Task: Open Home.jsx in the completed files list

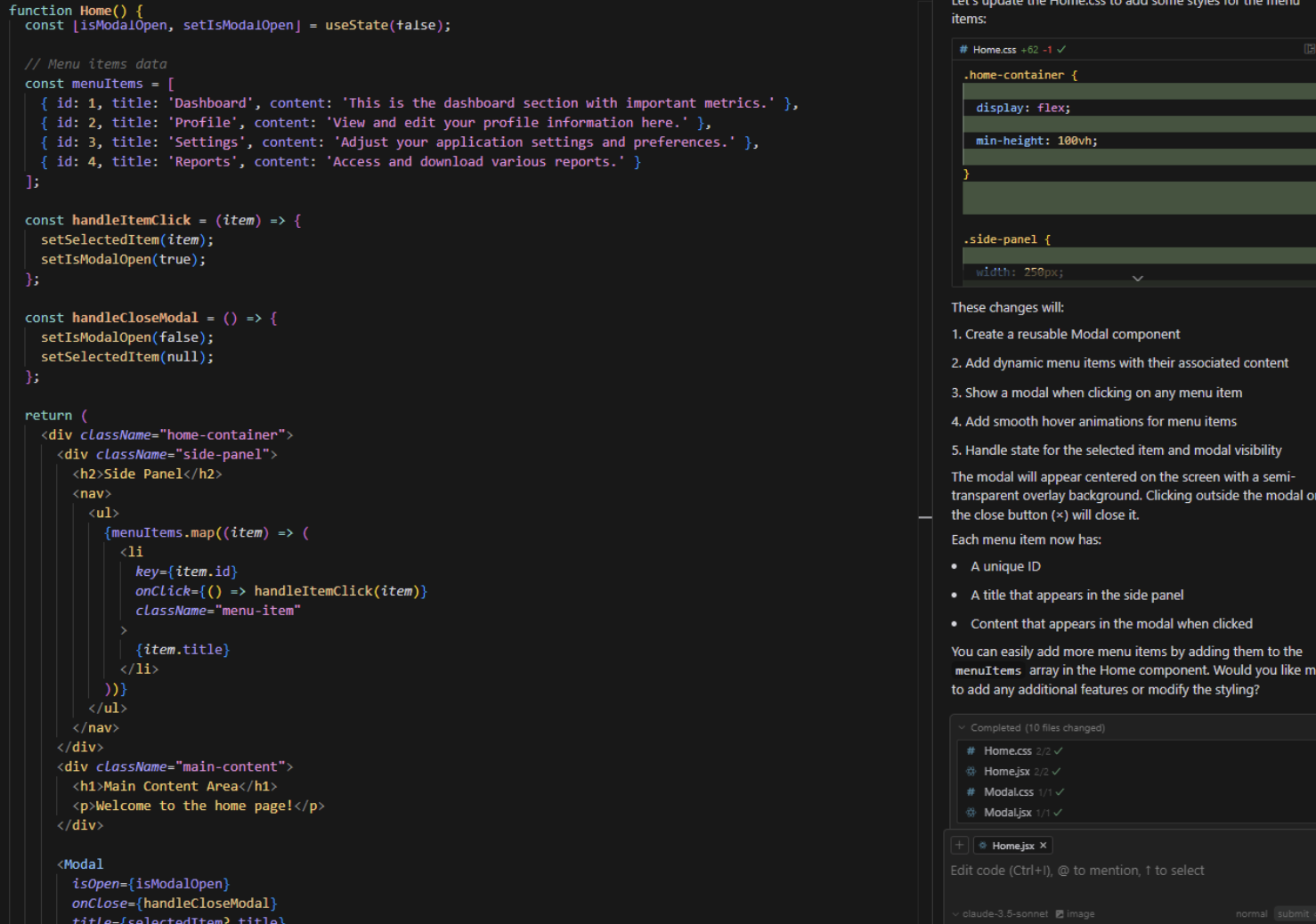Action: 1006,772
